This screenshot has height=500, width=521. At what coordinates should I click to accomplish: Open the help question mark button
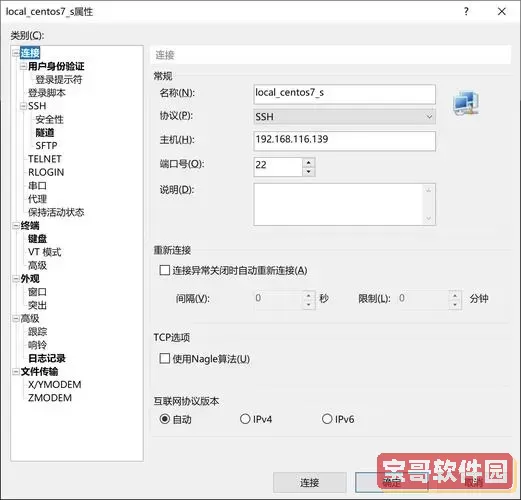(466, 12)
